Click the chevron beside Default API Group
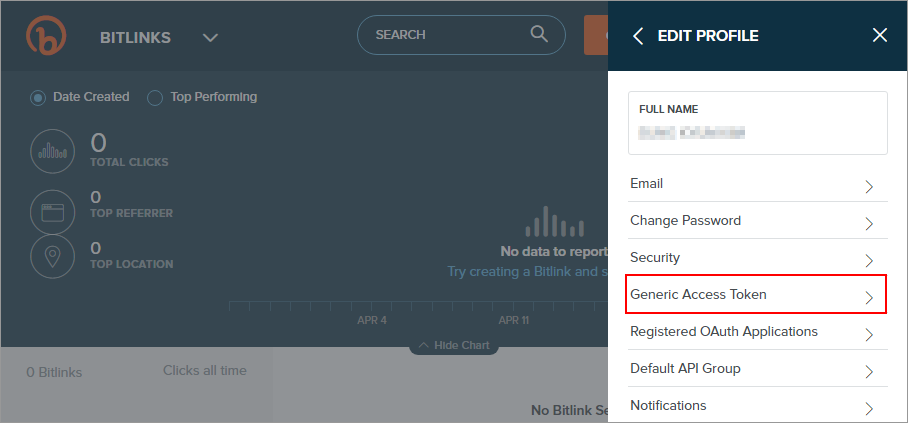908x423 pixels. pos(869,372)
